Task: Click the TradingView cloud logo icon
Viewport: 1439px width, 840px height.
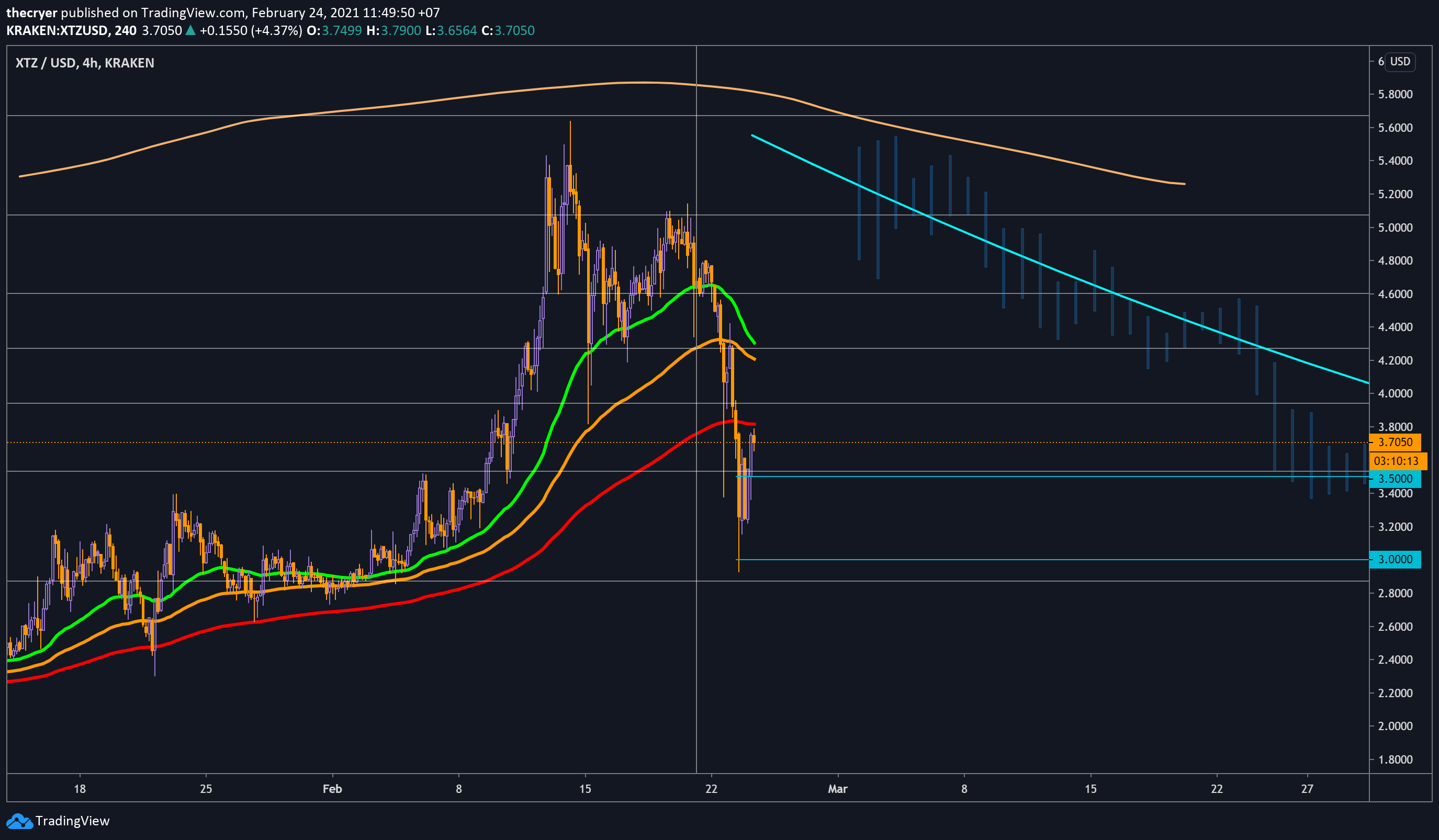Action: pos(19,821)
